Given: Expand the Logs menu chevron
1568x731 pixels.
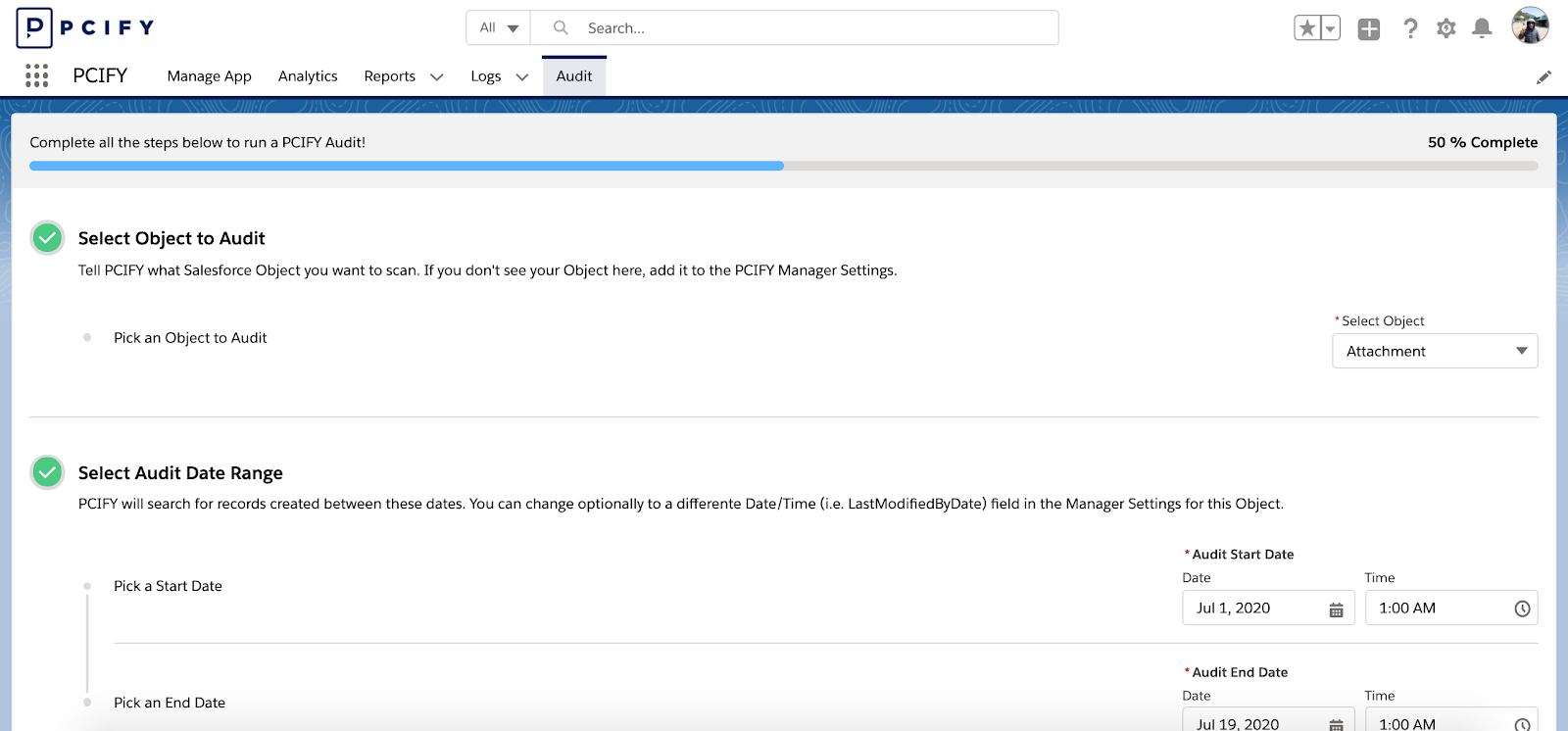Looking at the screenshot, I should 522,76.
